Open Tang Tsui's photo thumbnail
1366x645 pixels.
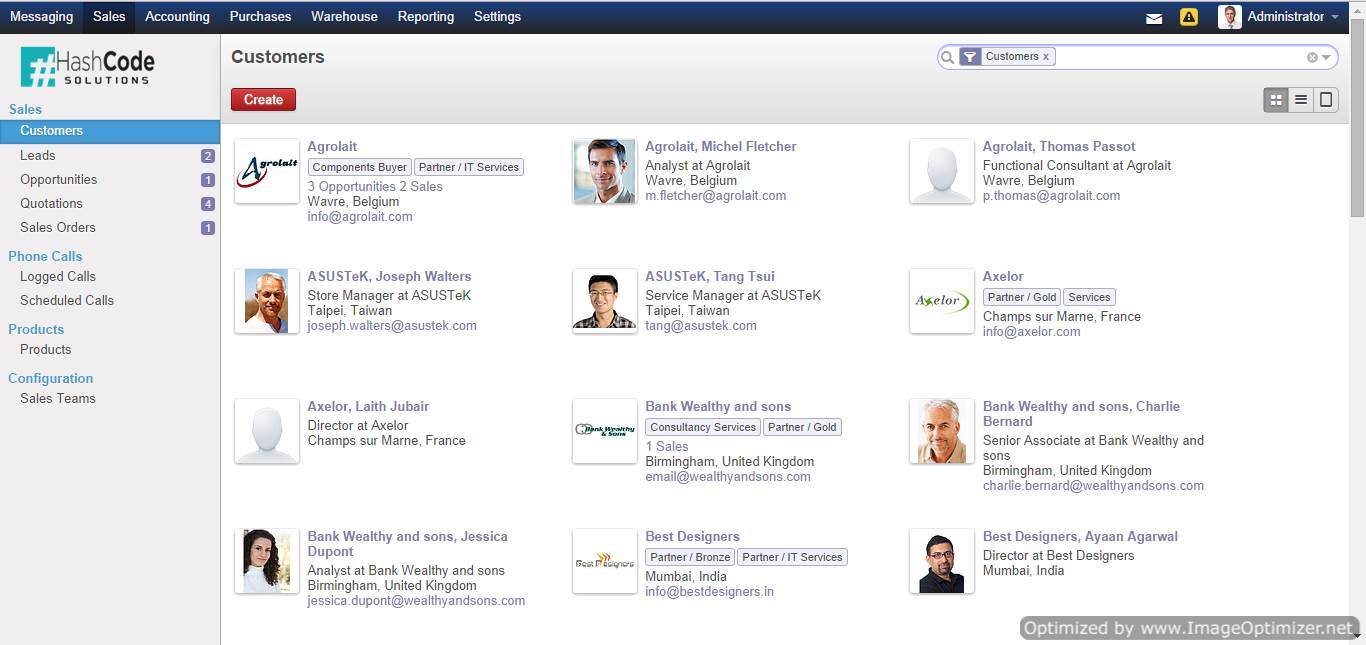click(x=605, y=301)
